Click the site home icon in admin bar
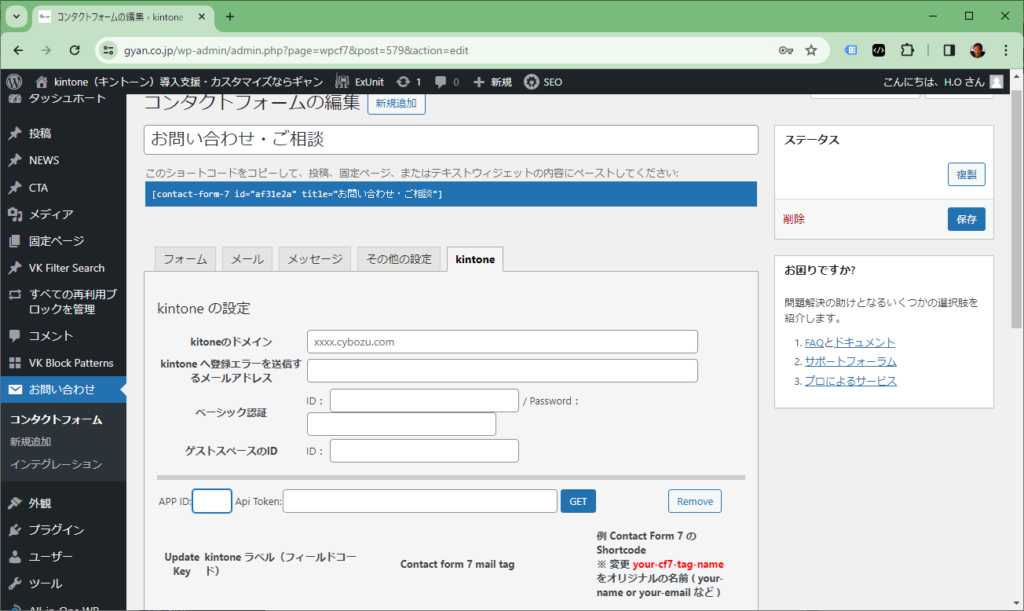Viewport: 1024px width, 611px height. point(41,82)
